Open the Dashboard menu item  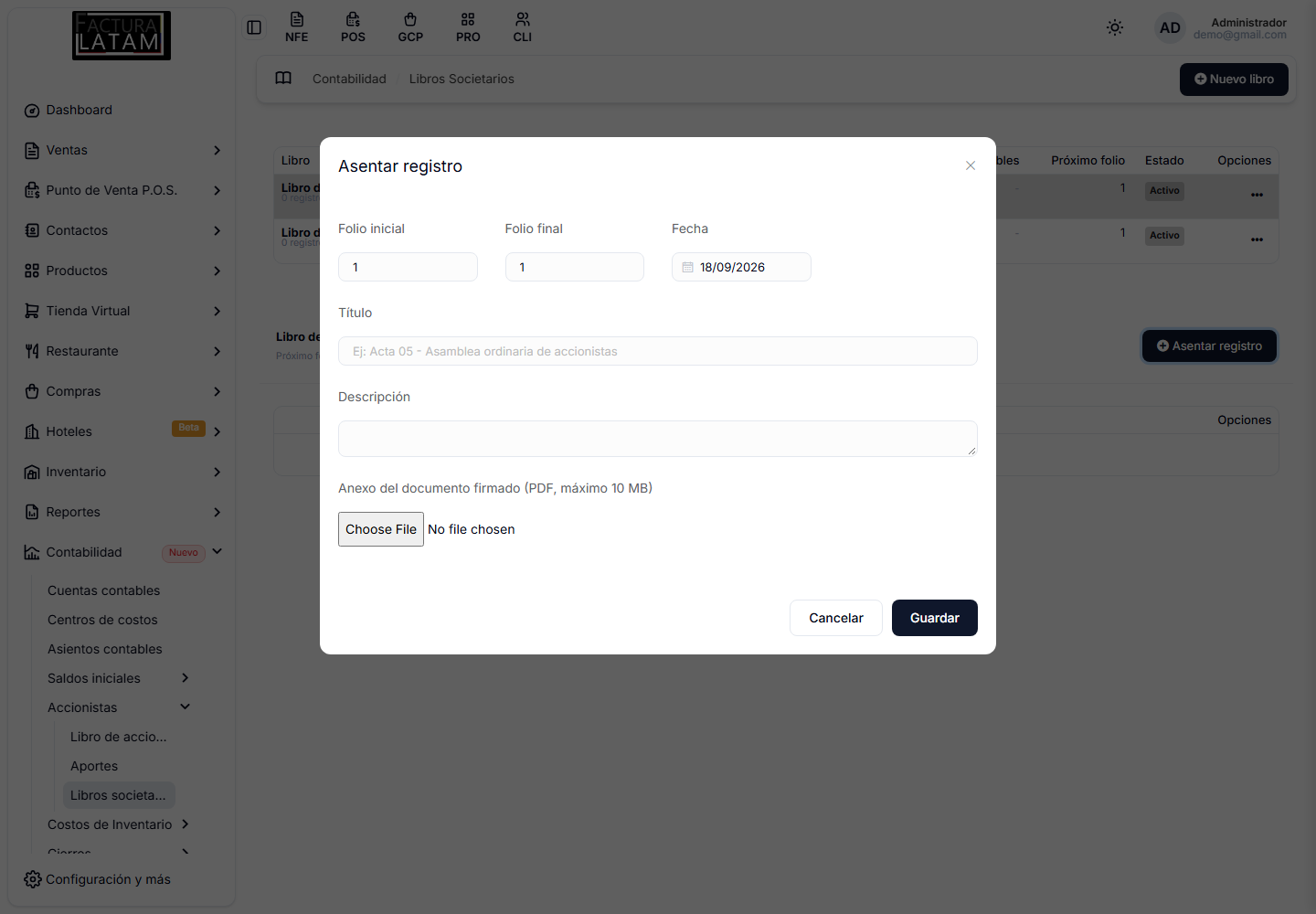[80, 110]
